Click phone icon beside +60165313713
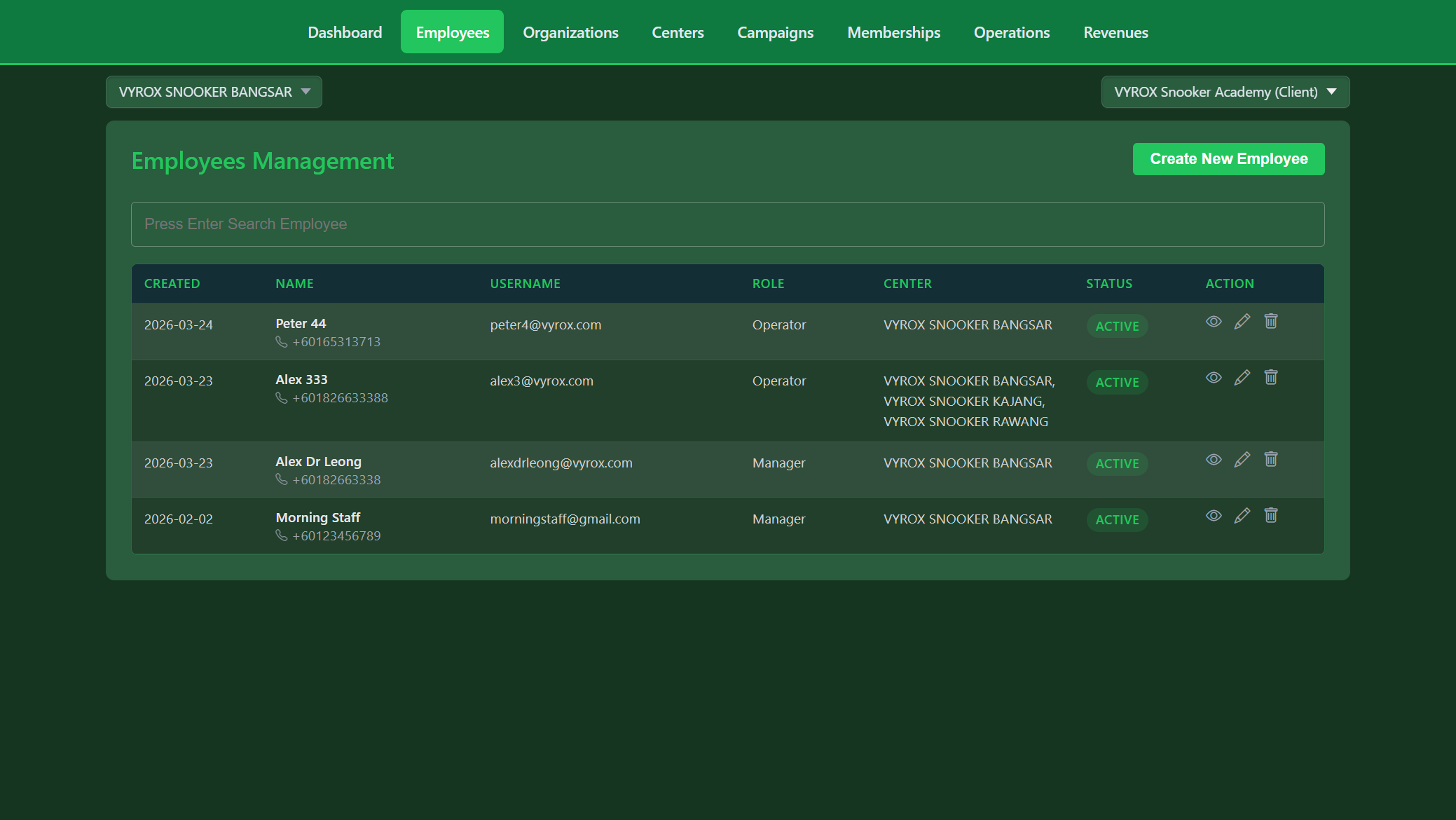Viewport: 1456px width, 820px height. pos(282,341)
